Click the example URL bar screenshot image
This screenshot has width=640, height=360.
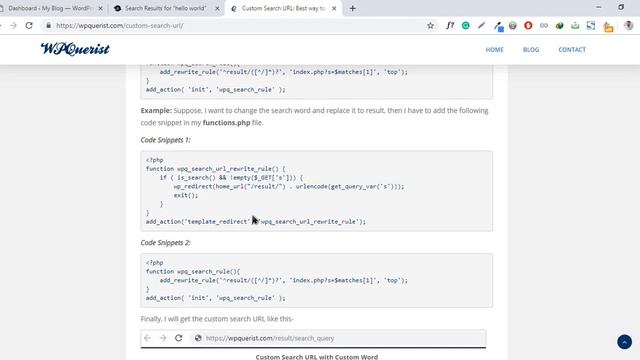[313, 339]
